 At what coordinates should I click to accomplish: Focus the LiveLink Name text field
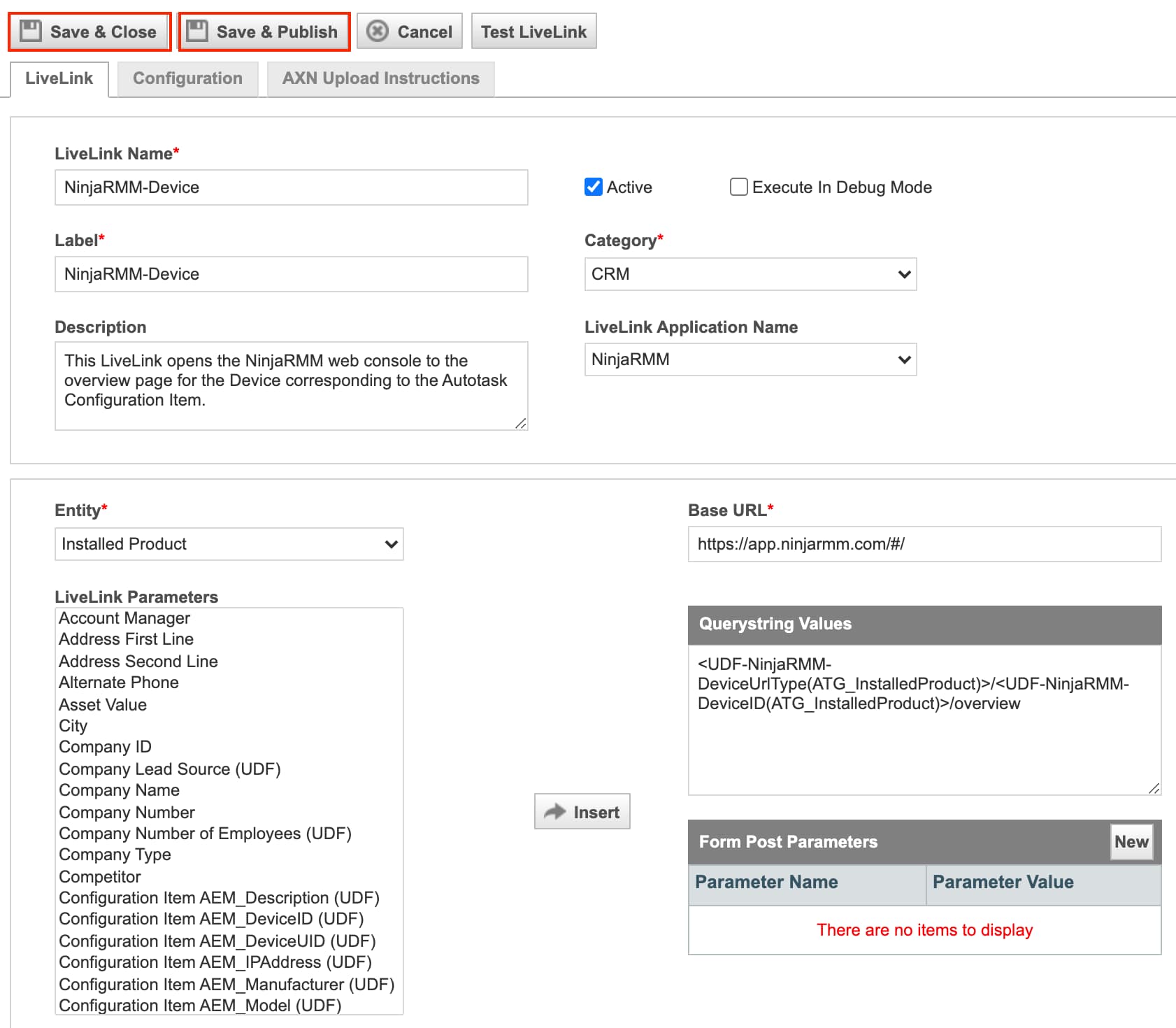click(x=291, y=187)
